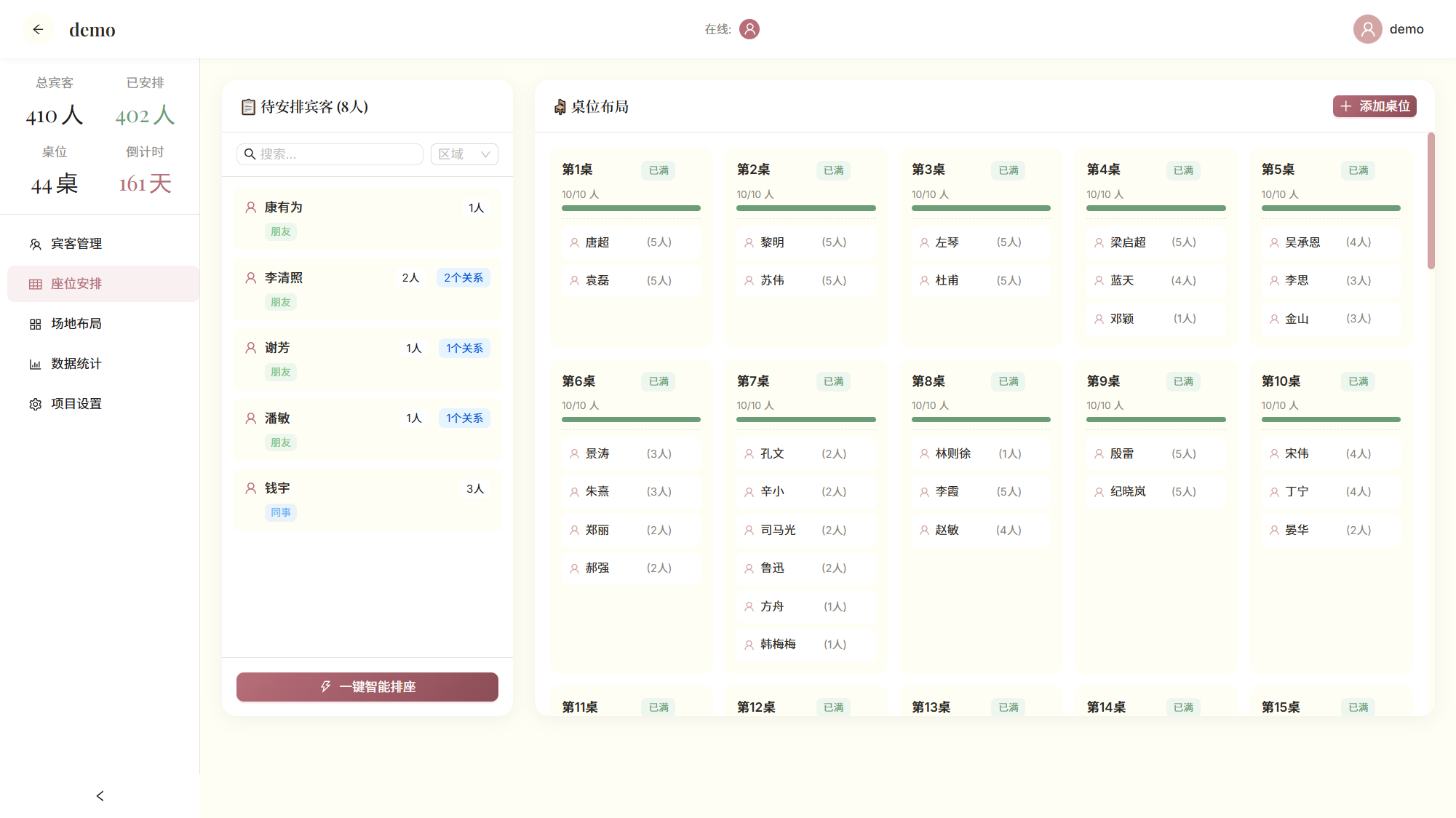
Task: Select guest 吴承恩 in 第5桌
Action: 1331,242
